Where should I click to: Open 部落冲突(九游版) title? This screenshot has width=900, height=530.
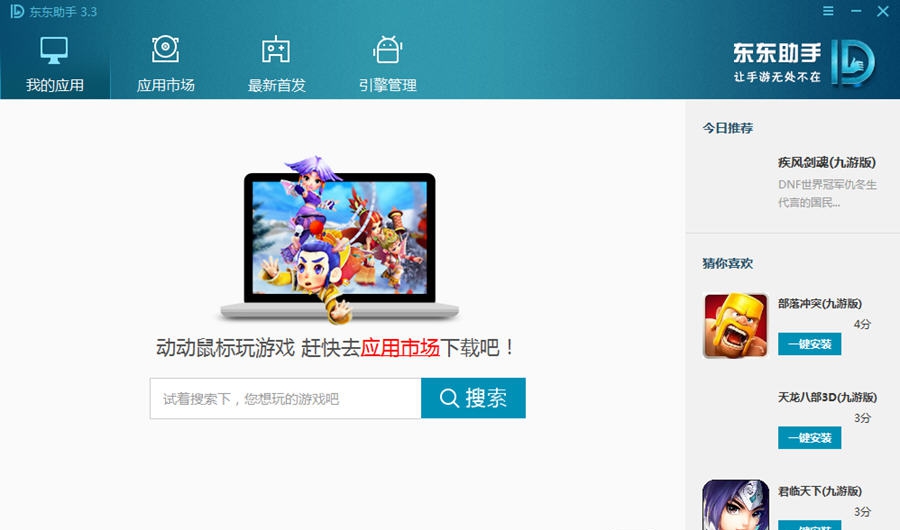click(820, 303)
